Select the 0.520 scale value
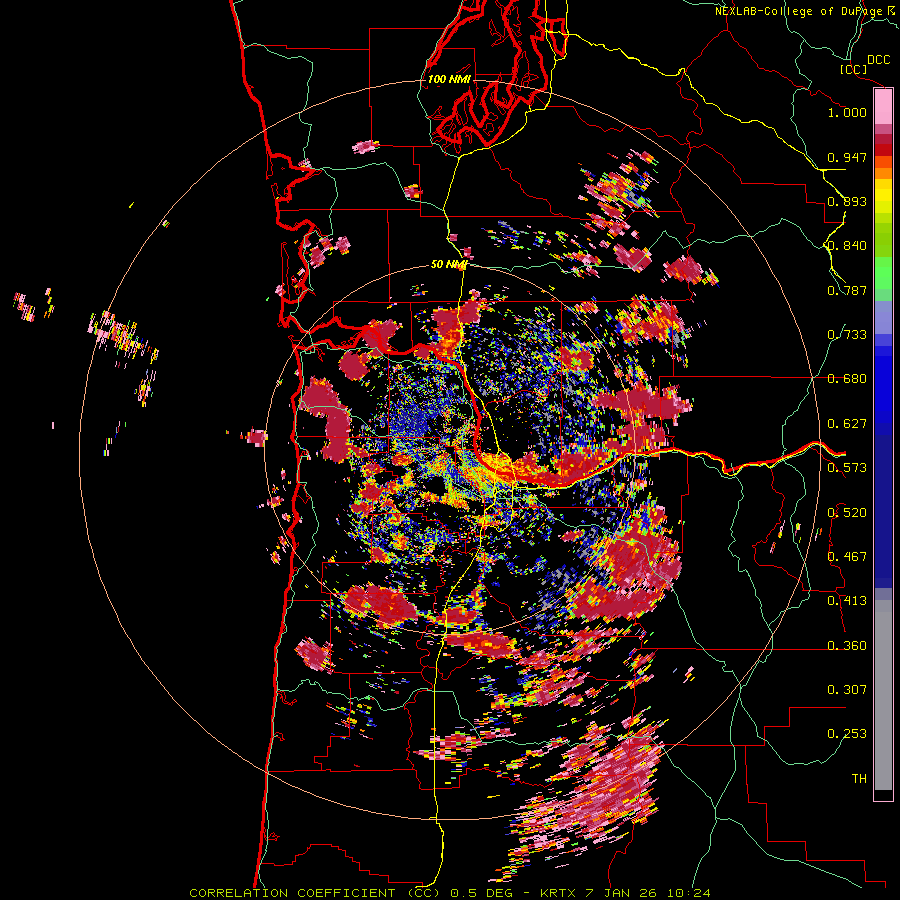 coord(847,513)
